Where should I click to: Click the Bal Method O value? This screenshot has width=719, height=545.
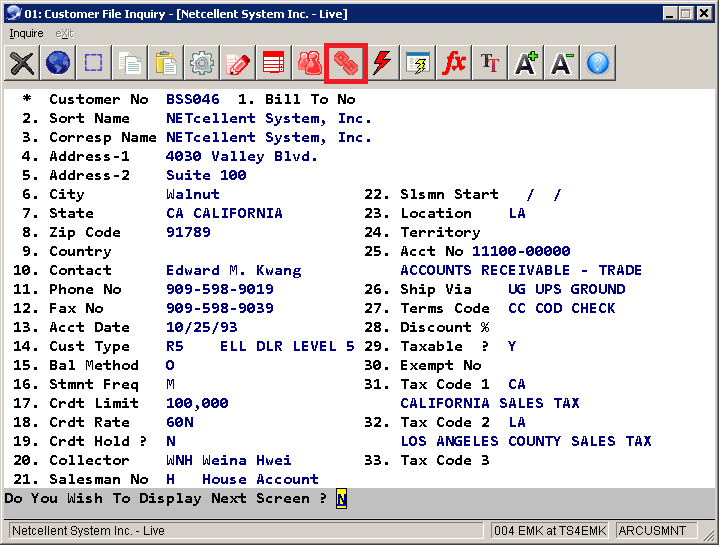click(170, 365)
